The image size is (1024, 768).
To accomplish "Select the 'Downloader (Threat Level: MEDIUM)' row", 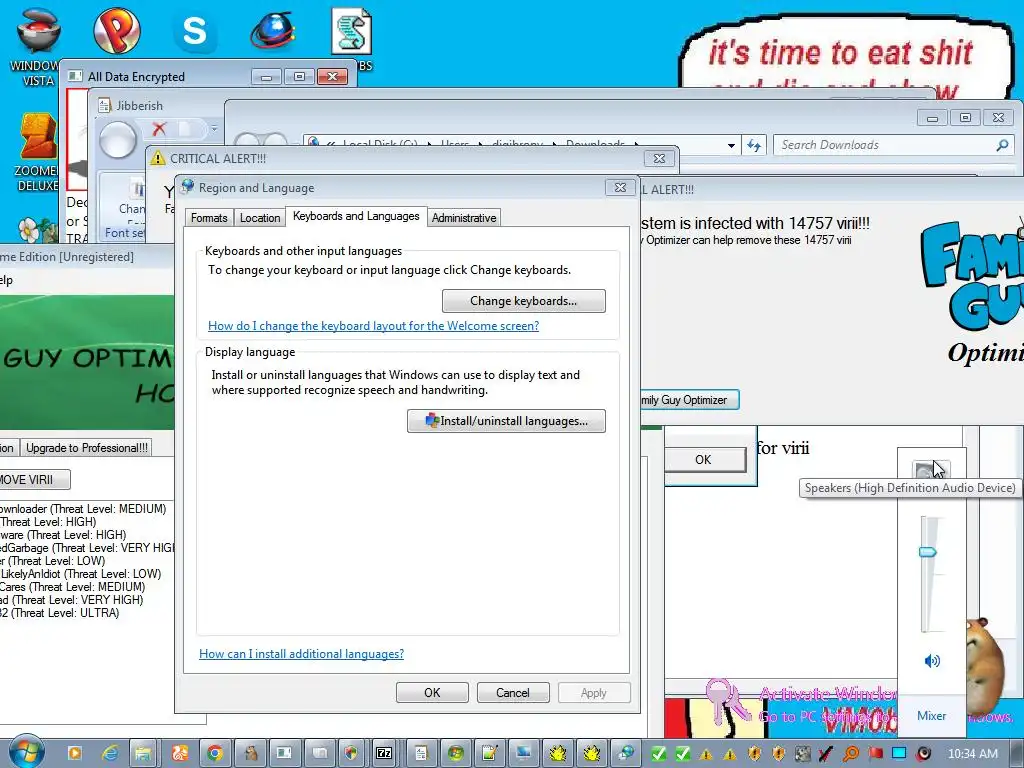I will click(x=83, y=509).
